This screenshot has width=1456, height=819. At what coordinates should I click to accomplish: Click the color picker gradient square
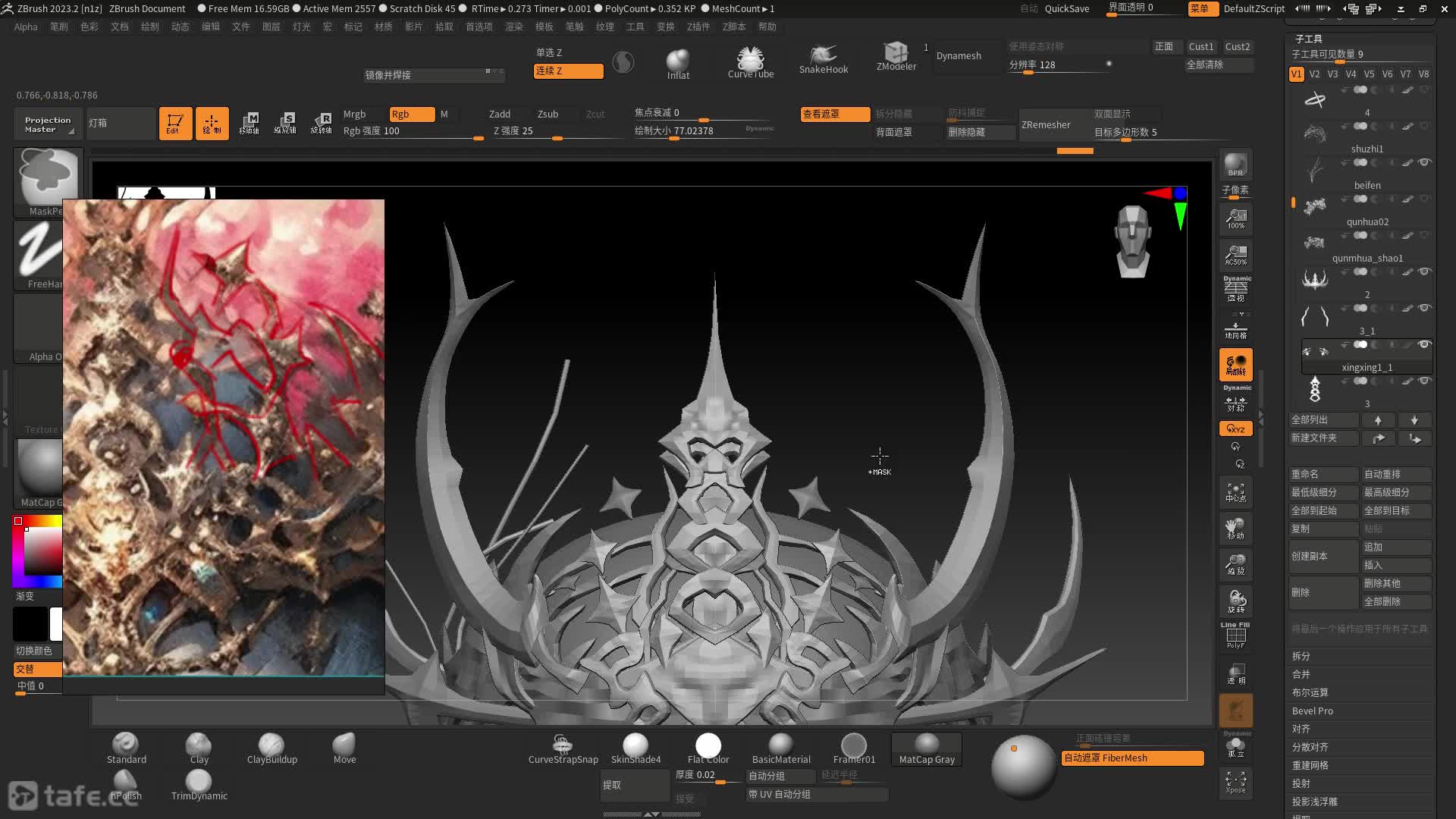[42, 551]
